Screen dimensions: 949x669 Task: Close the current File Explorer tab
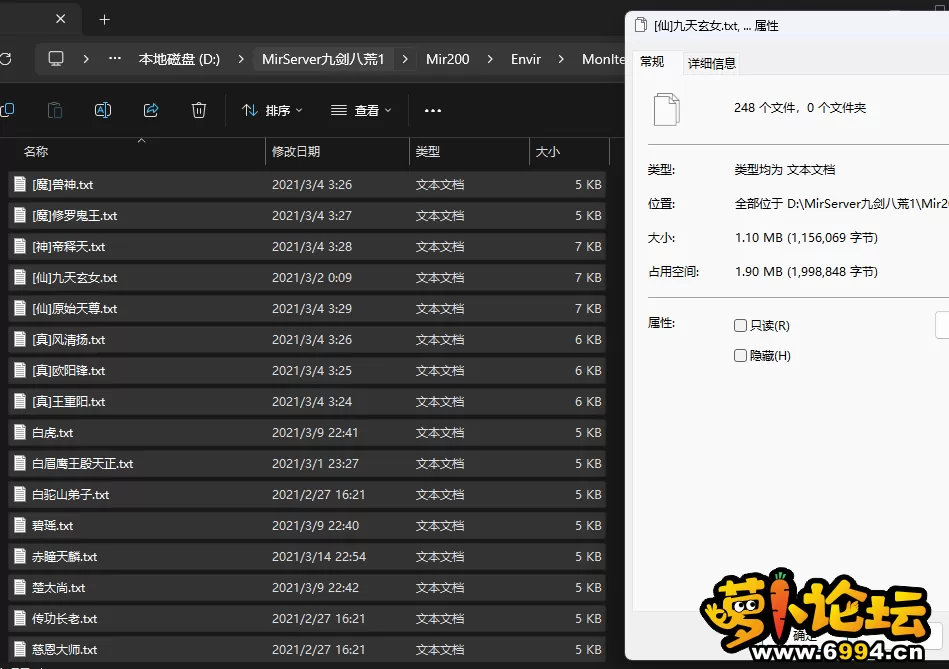pyautogui.click(x=61, y=19)
